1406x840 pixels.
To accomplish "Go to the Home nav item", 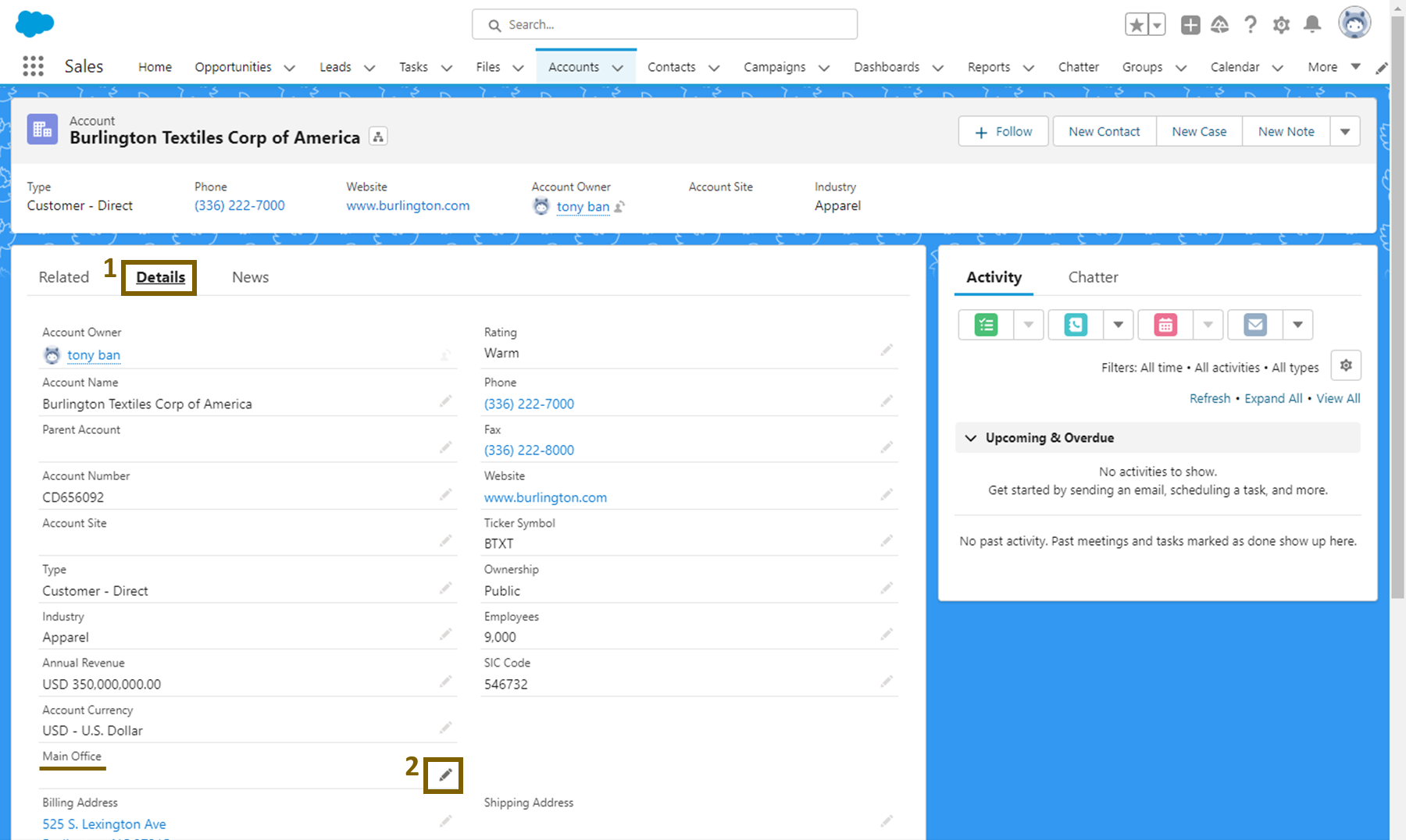I will click(155, 67).
